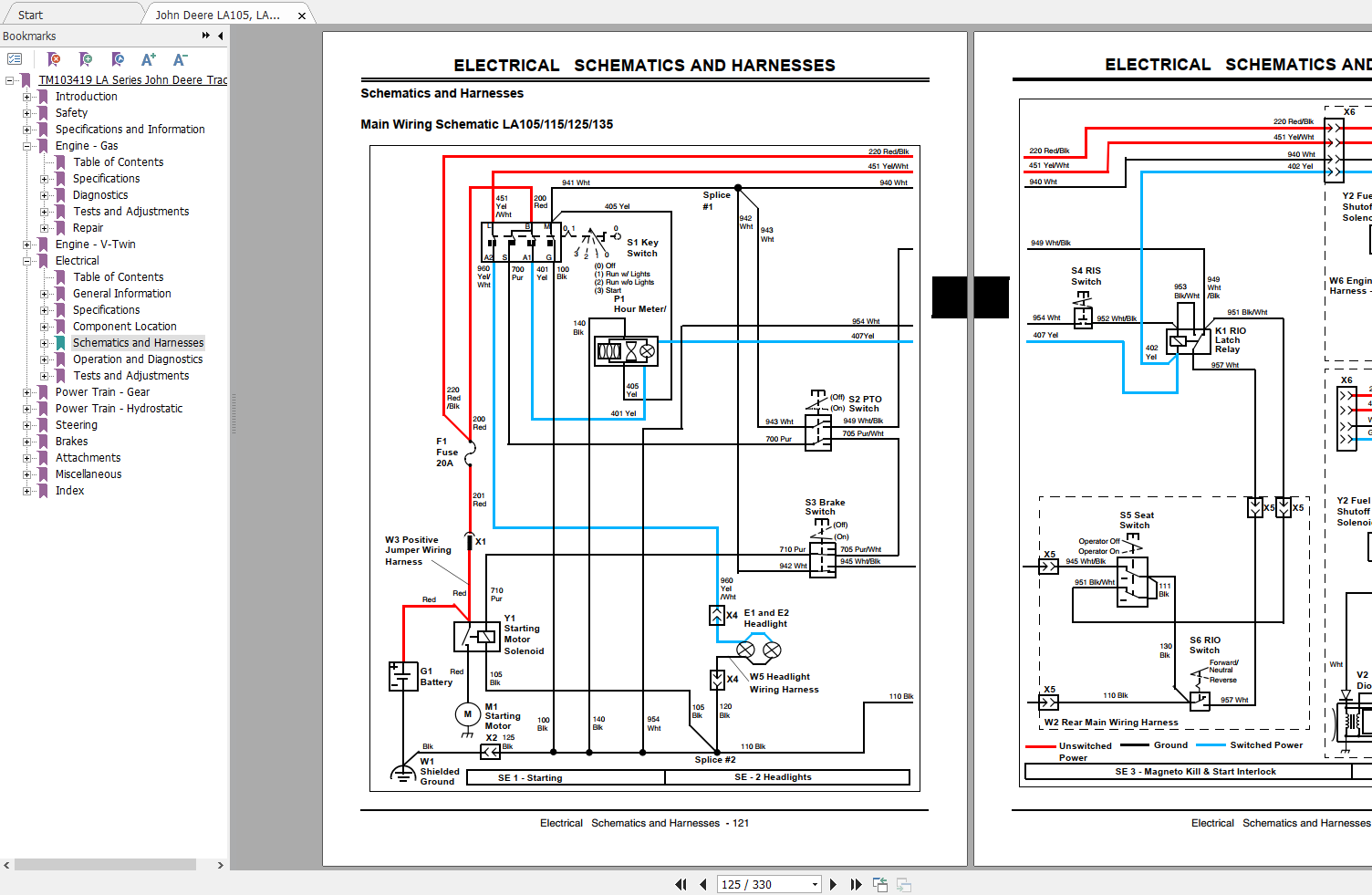Click the bookmark icon beside Miscellaneous
This screenshot has height=895, width=1372.
tap(43, 474)
